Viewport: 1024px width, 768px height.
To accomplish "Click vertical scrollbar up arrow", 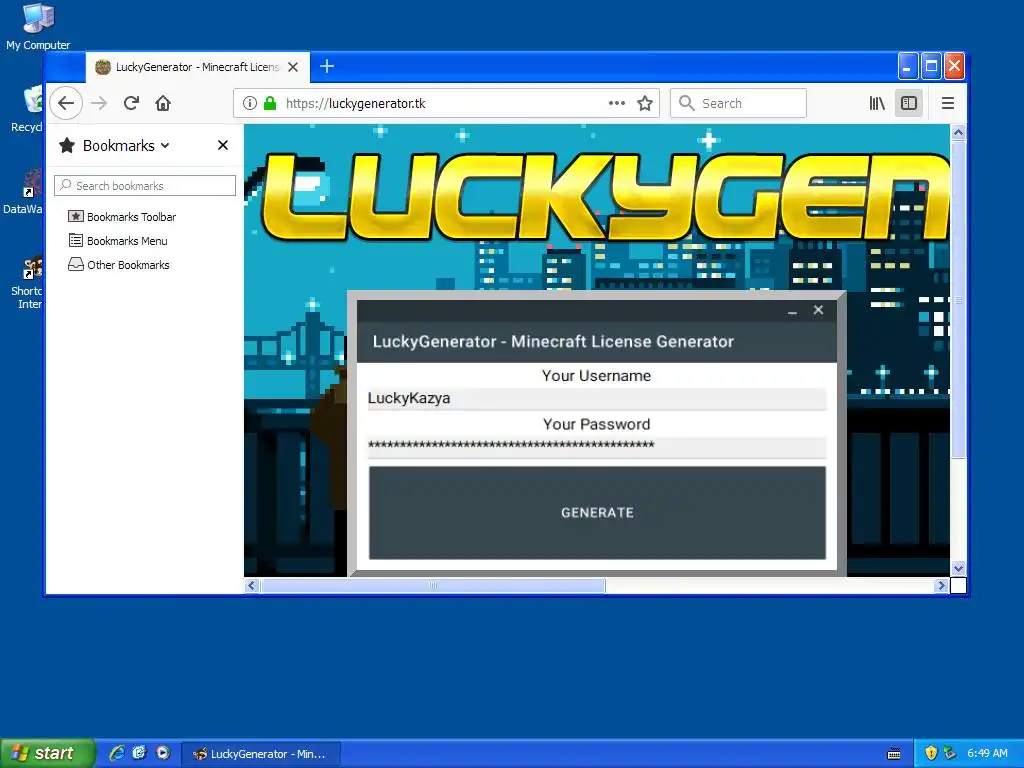I will click(x=958, y=133).
